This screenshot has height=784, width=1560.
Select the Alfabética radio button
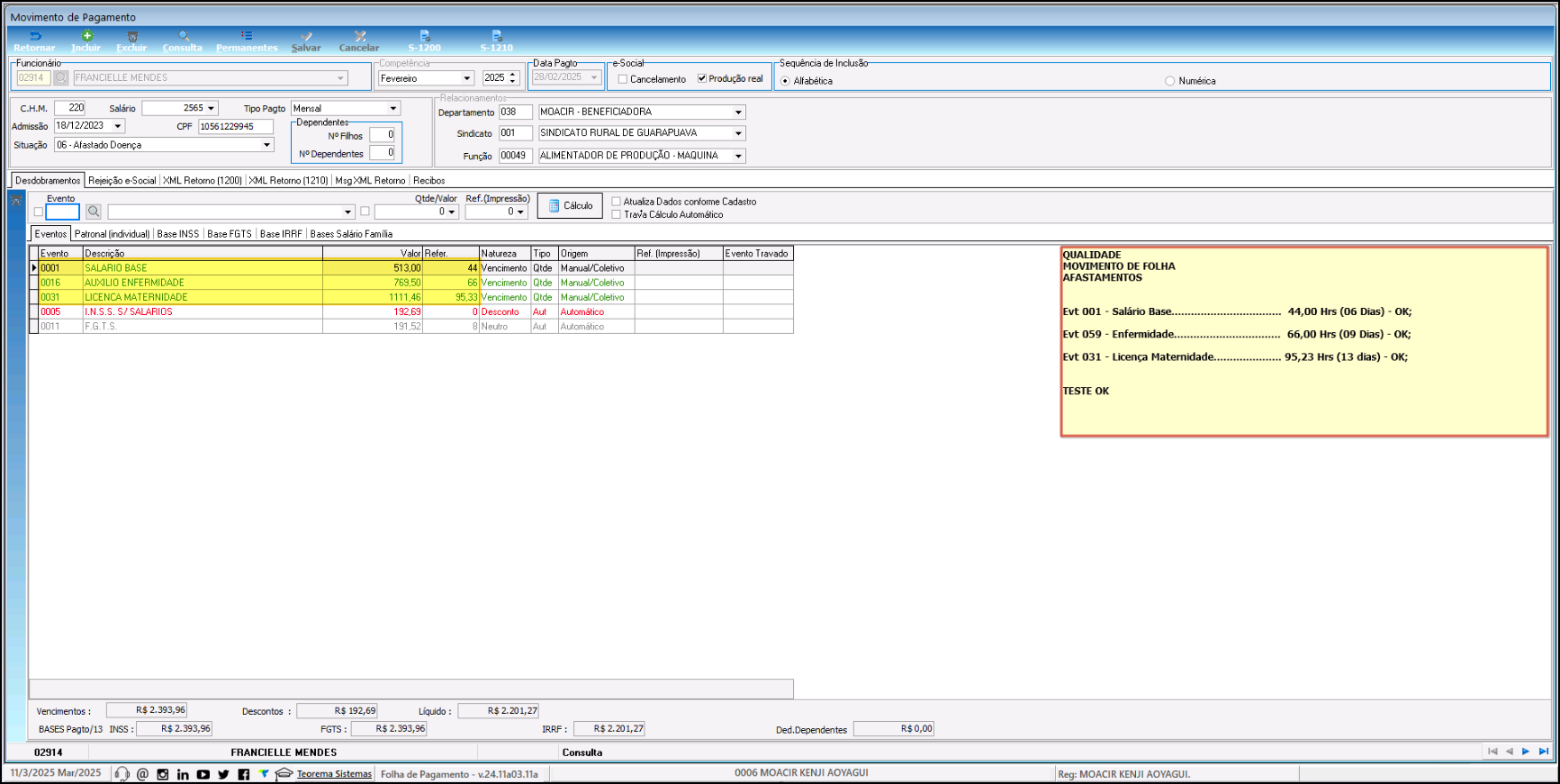786,81
